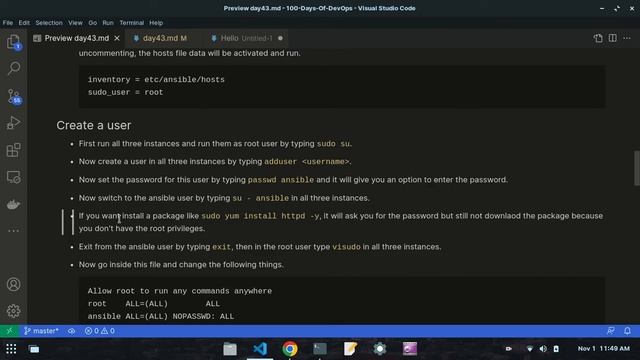Click the 'visudo' inline code
Screen dimensions: 640x360
pyautogui.click(x=346, y=247)
